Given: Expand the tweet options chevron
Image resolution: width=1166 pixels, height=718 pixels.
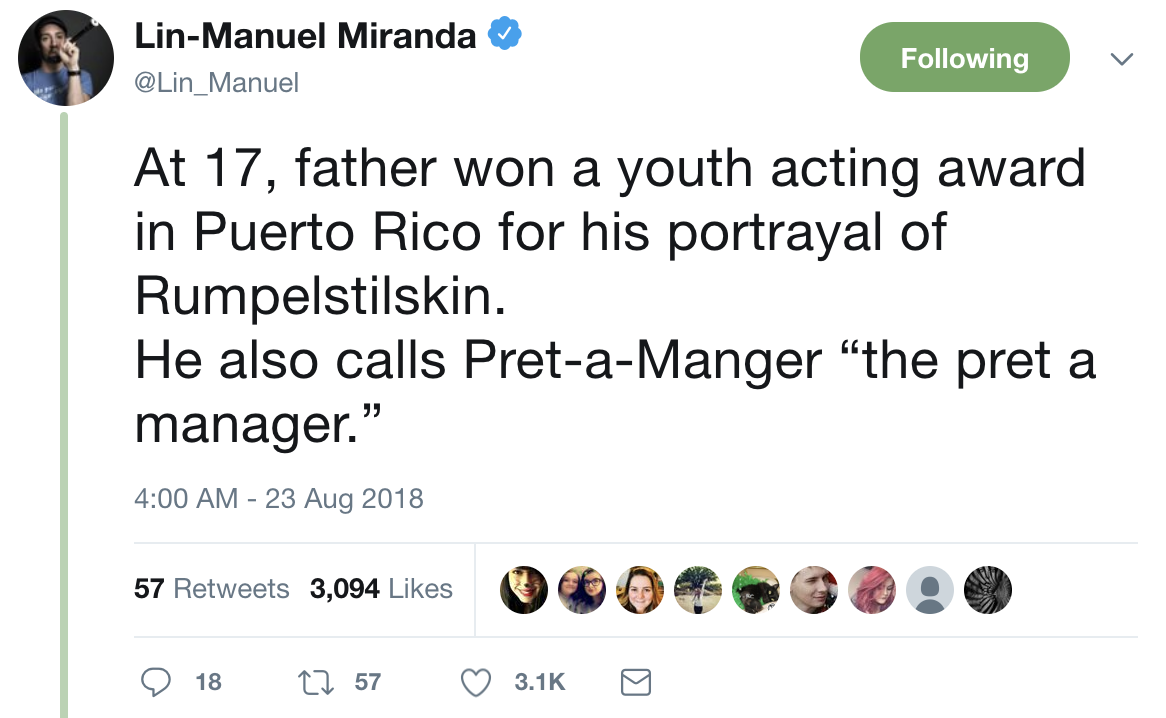Looking at the screenshot, I should click(x=1122, y=60).
